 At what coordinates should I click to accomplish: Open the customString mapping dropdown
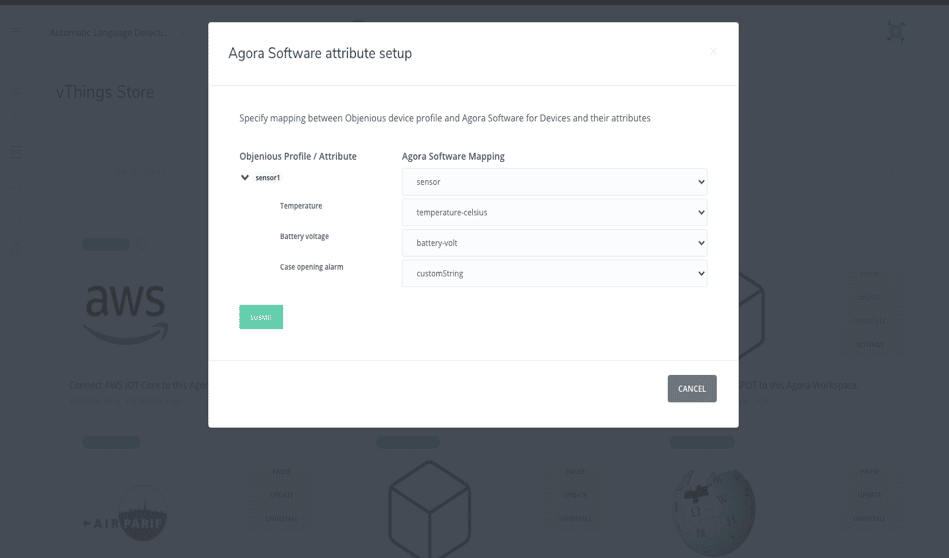(x=554, y=274)
